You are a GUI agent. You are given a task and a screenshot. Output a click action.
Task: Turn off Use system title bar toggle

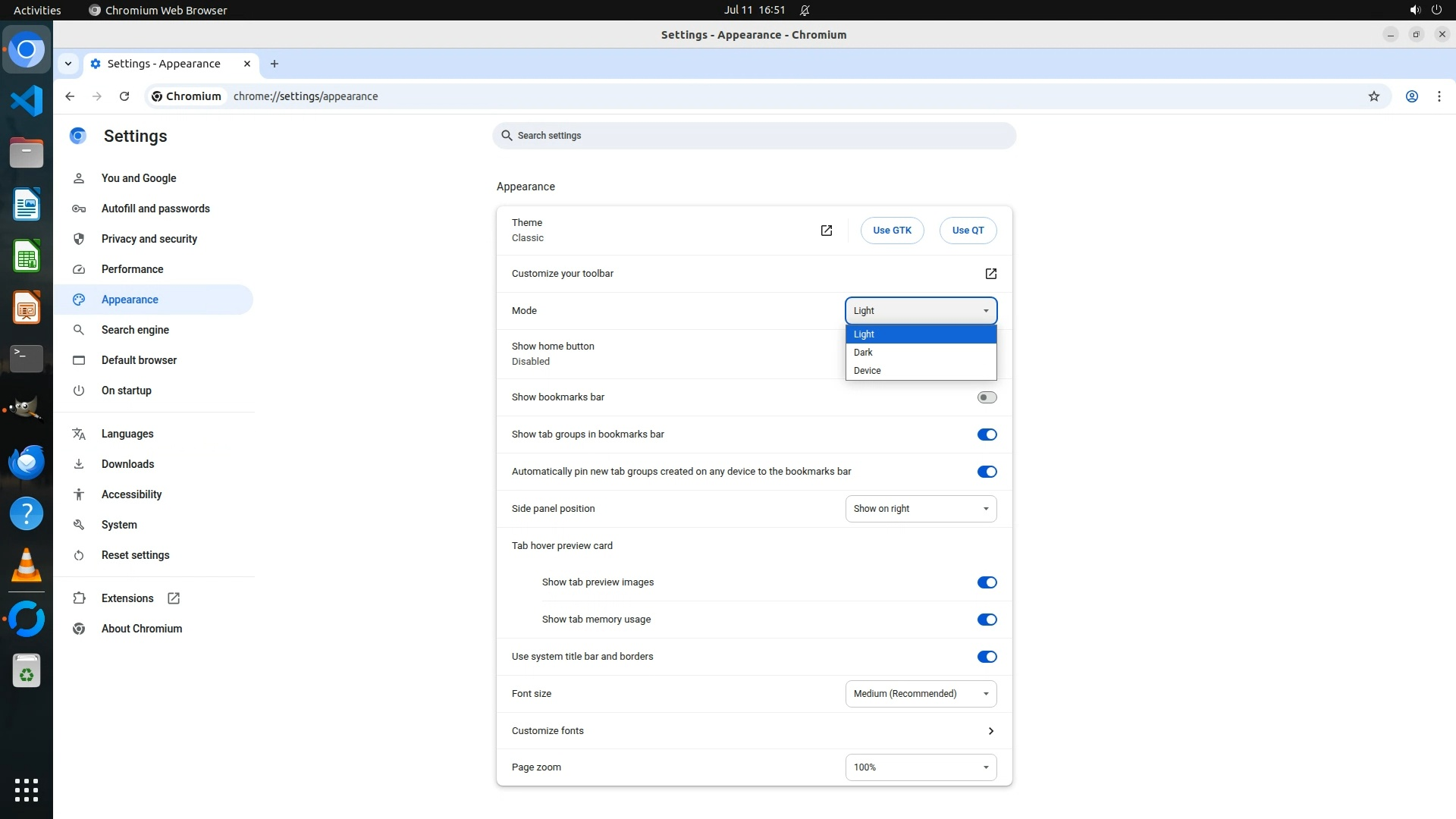click(987, 657)
